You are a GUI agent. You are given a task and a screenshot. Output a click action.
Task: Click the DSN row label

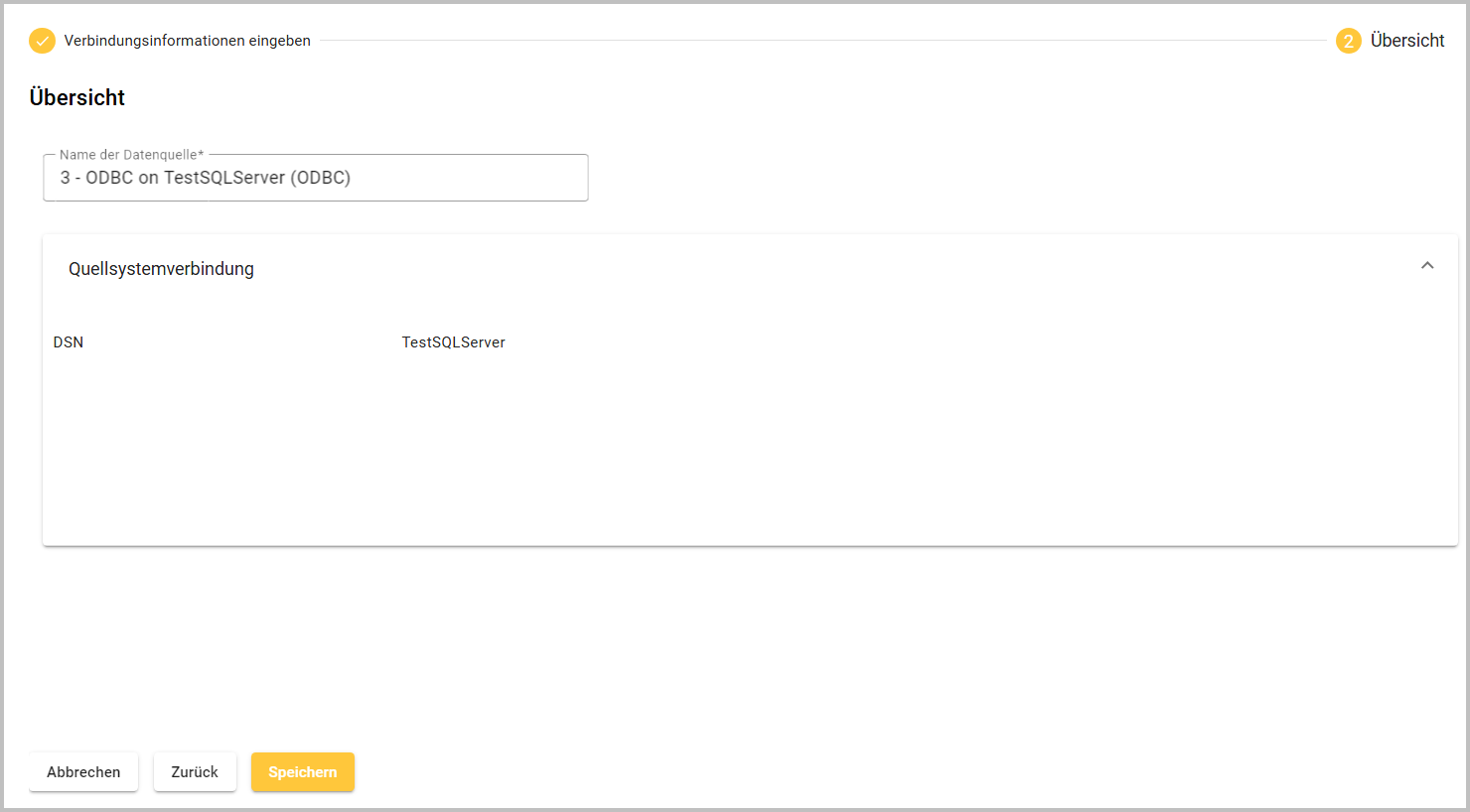(x=69, y=342)
